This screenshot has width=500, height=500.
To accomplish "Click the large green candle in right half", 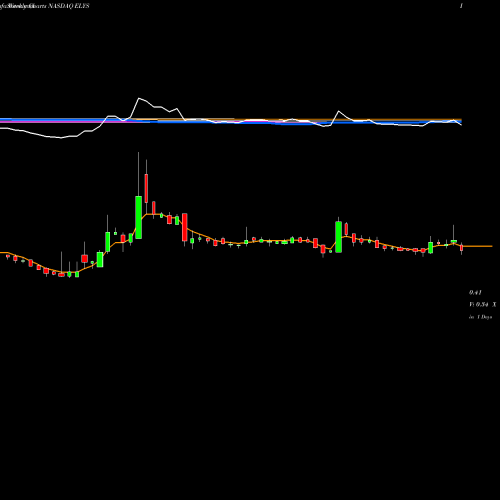I will (338, 237).
